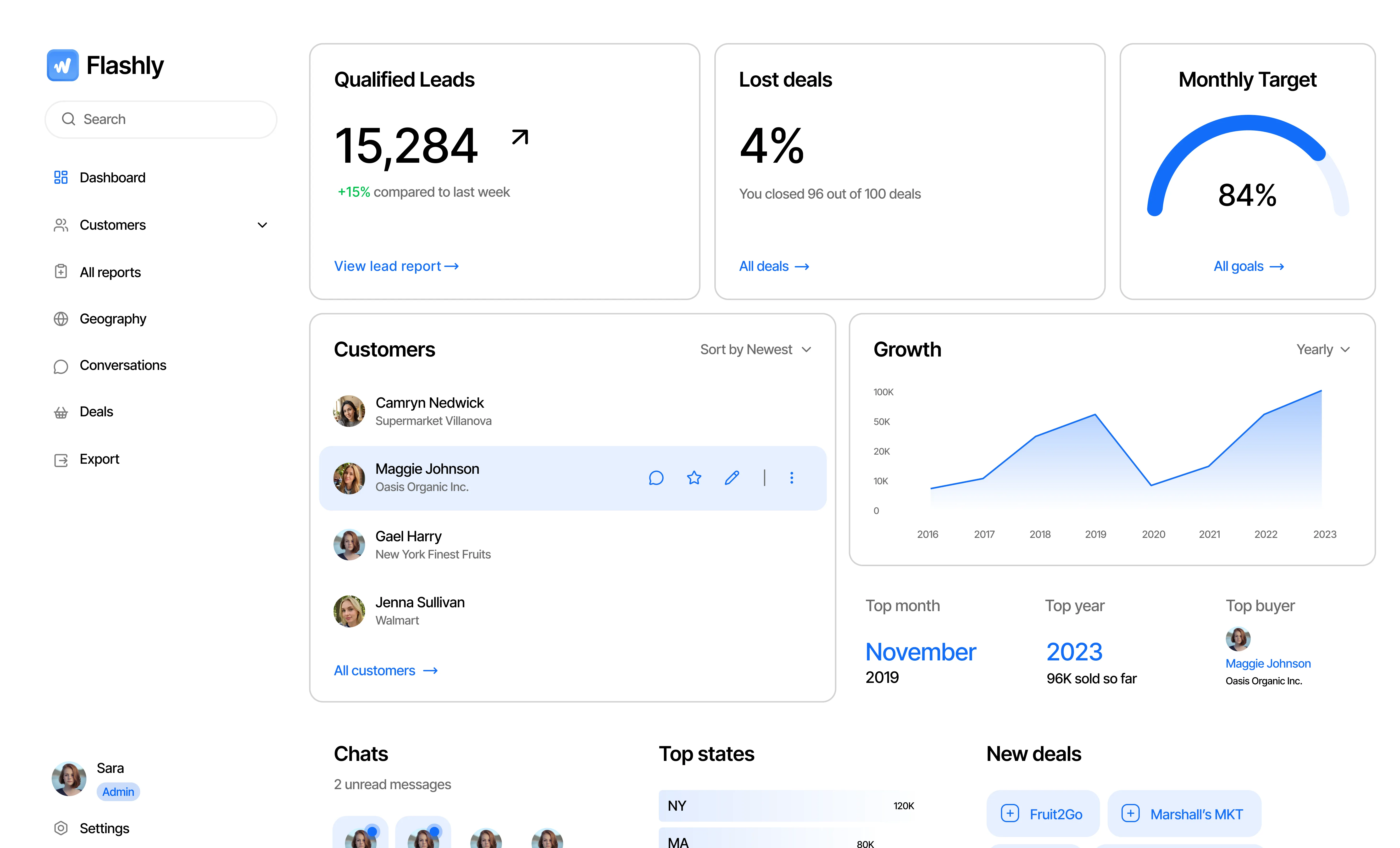Open the Sort by Newest dropdown

[756, 350]
